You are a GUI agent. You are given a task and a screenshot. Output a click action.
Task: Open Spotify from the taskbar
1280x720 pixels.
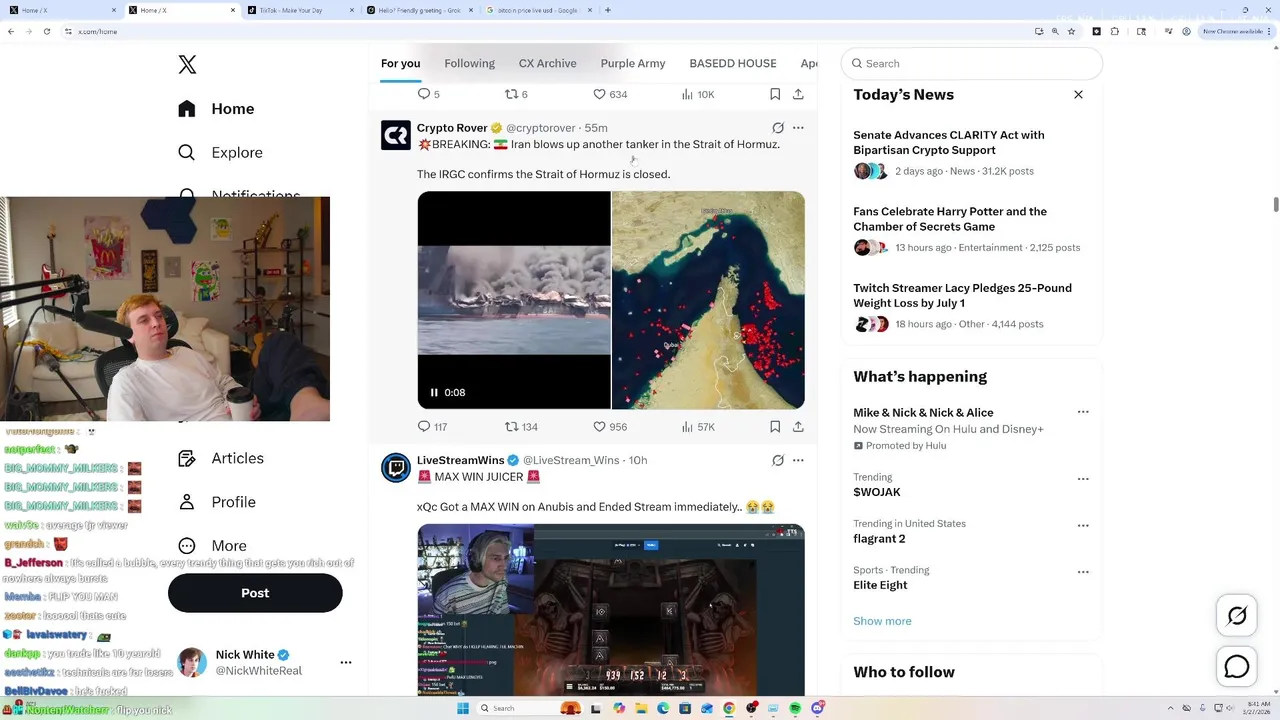coord(796,708)
